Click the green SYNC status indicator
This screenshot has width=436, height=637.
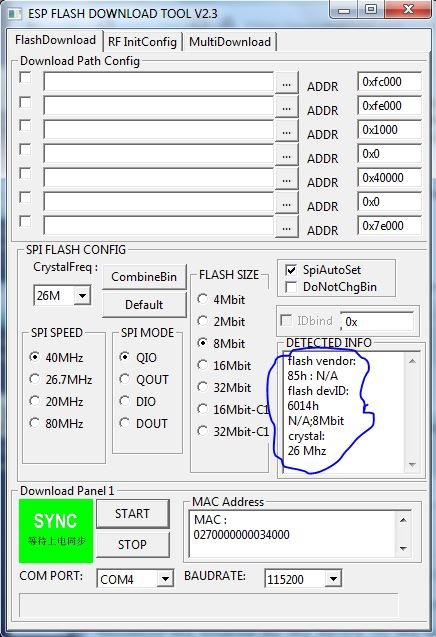coord(56,531)
